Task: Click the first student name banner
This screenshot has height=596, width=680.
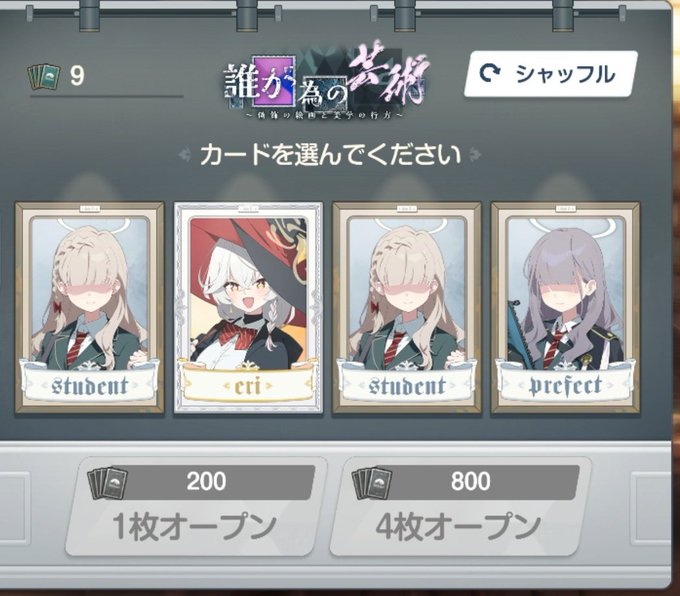Action: [90, 385]
